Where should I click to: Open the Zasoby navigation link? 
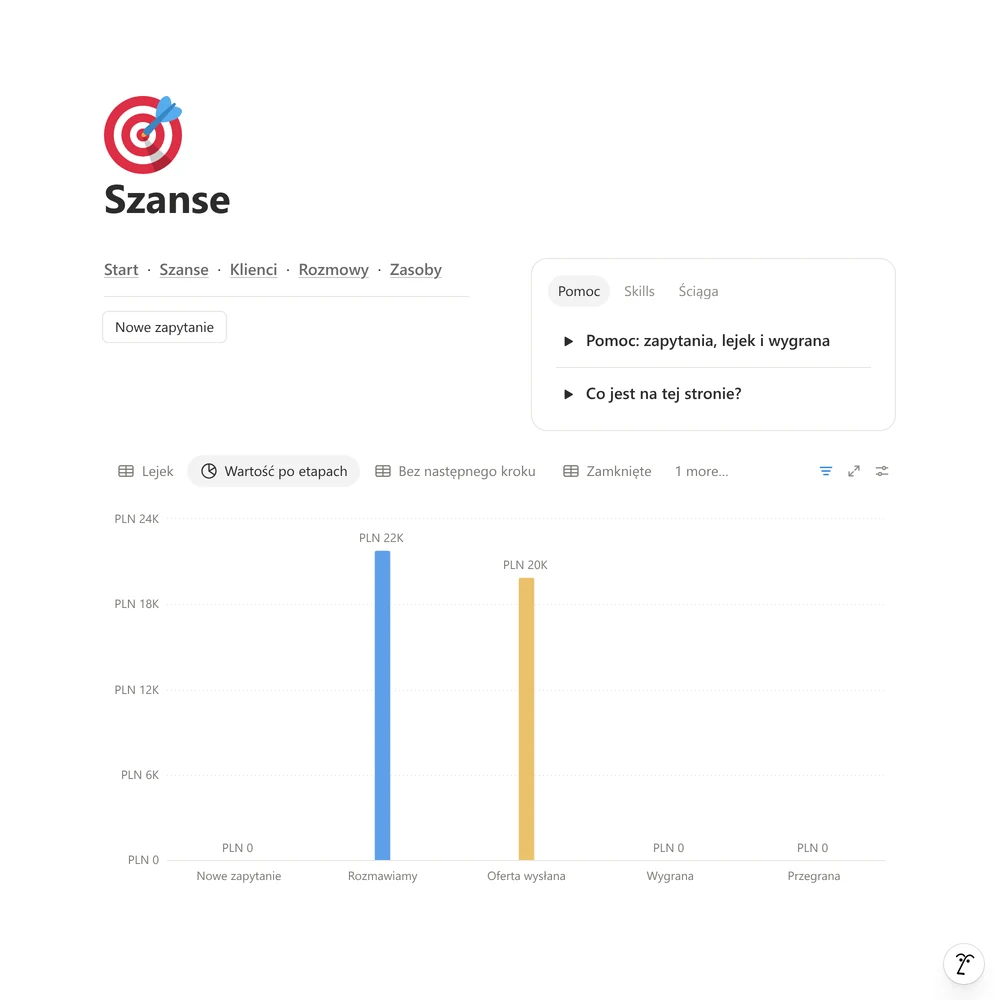point(416,270)
